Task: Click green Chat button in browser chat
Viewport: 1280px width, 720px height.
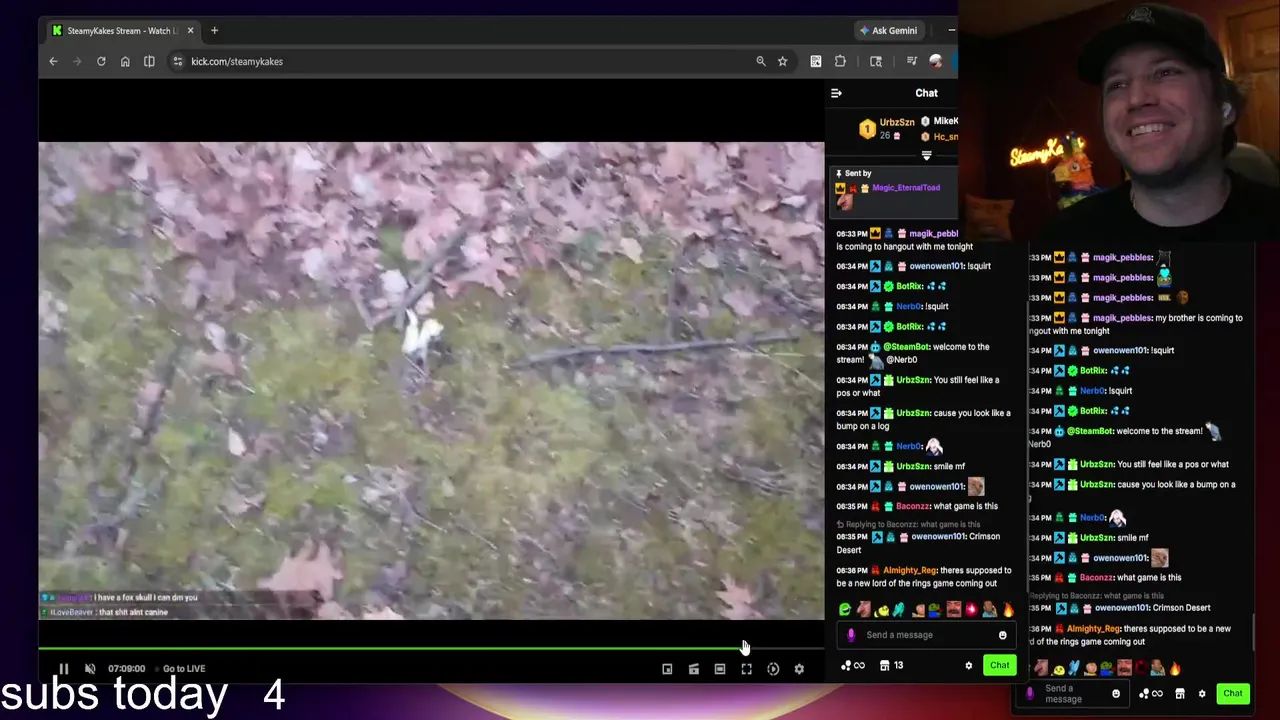Action: (x=999, y=666)
